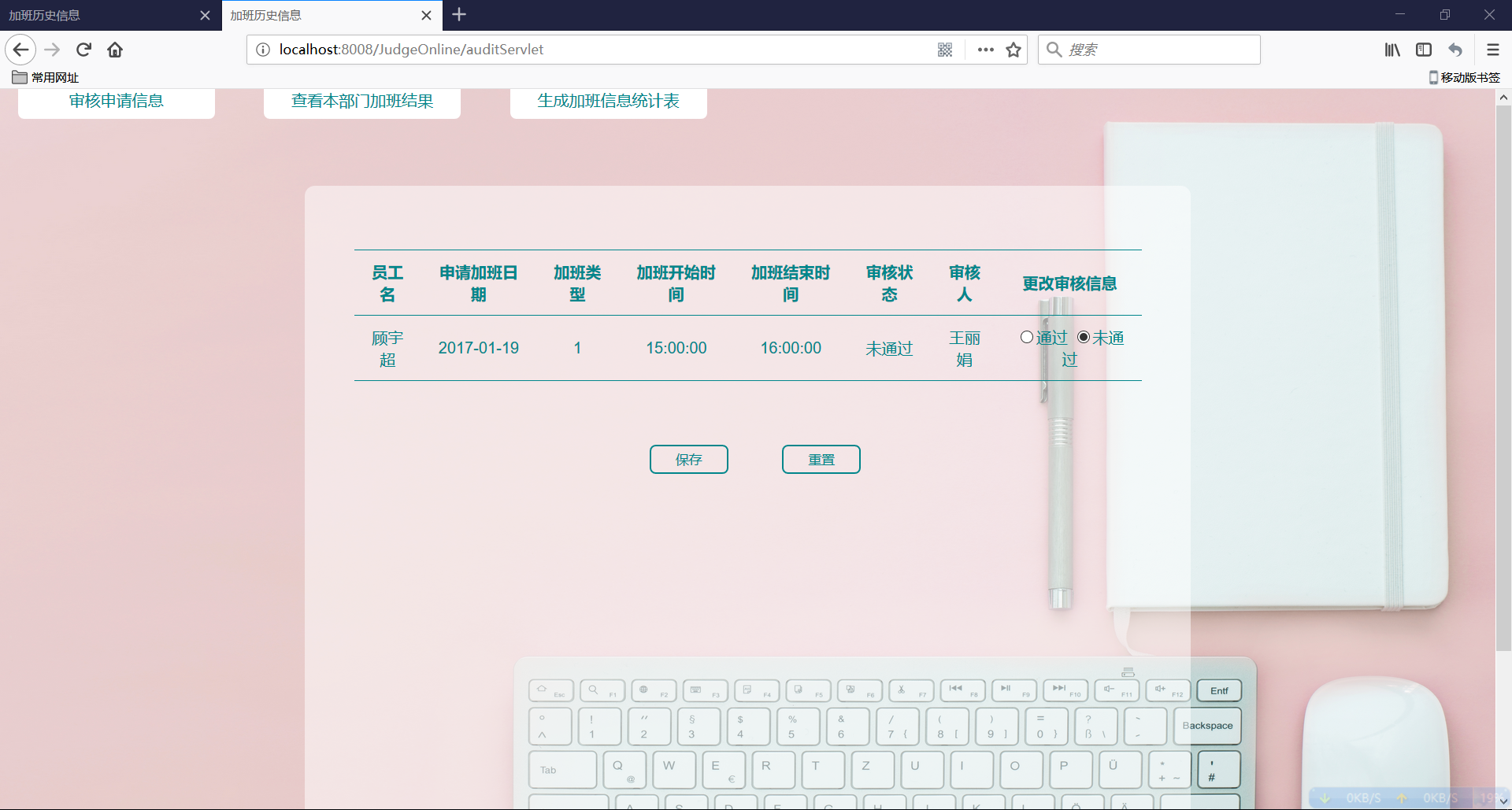Open the 常用网址 bookmarks folder
Viewport: 1512px width, 810px height.
(x=46, y=77)
